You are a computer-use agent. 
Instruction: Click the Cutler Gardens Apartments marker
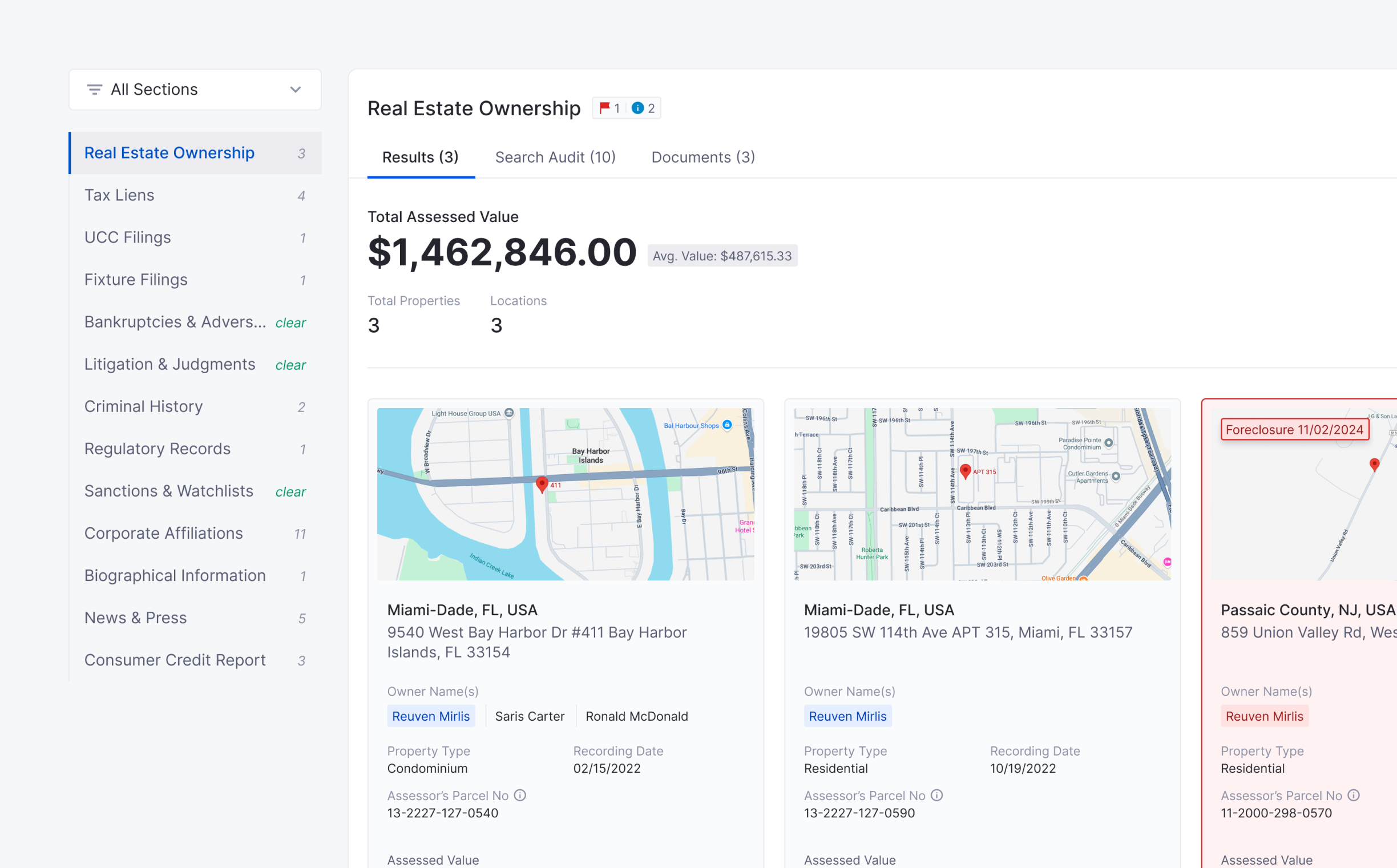1116,477
